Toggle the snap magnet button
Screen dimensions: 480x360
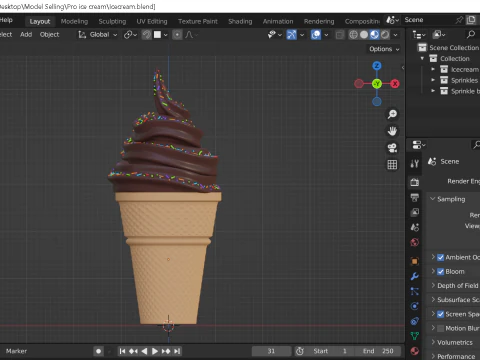point(147,35)
